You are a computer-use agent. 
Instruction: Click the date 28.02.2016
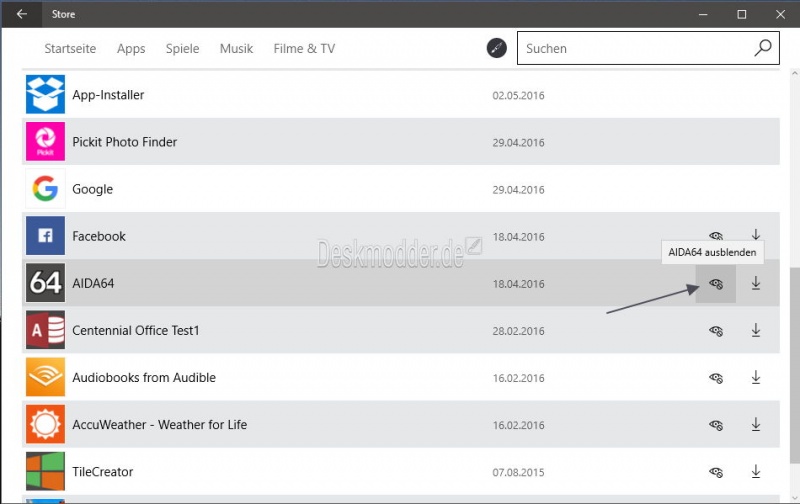click(518, 331)
